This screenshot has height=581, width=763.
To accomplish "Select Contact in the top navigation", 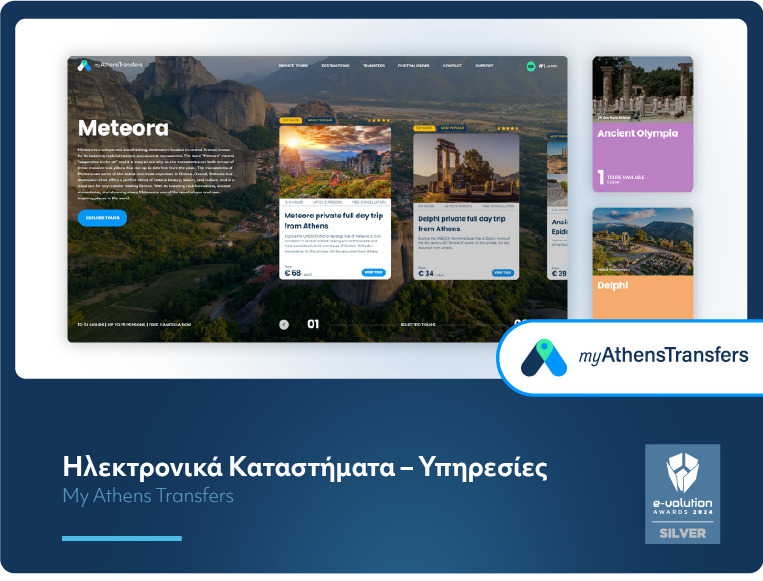I will [452, 66].
